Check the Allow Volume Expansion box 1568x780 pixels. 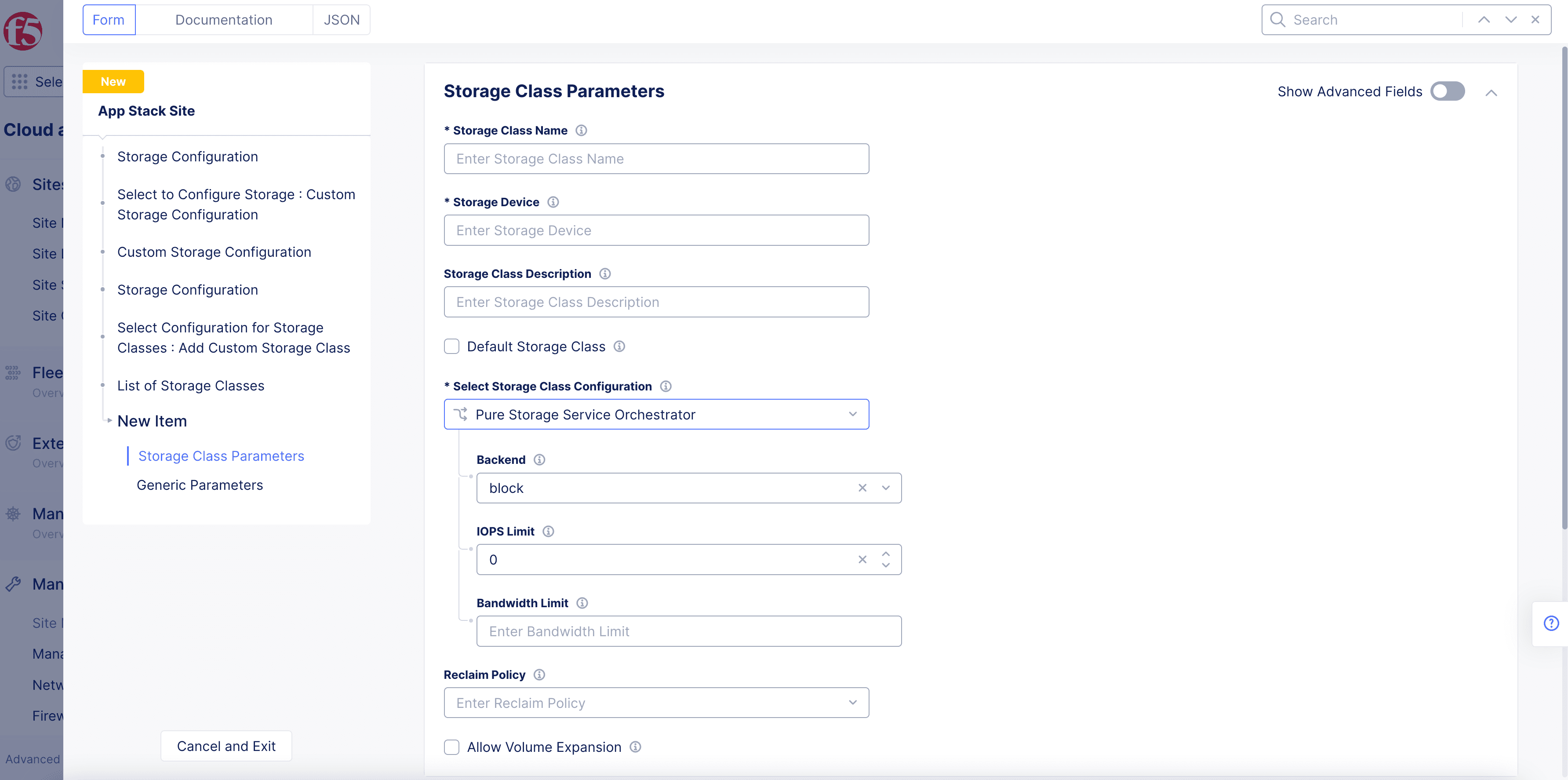click(x=451, y=747)
